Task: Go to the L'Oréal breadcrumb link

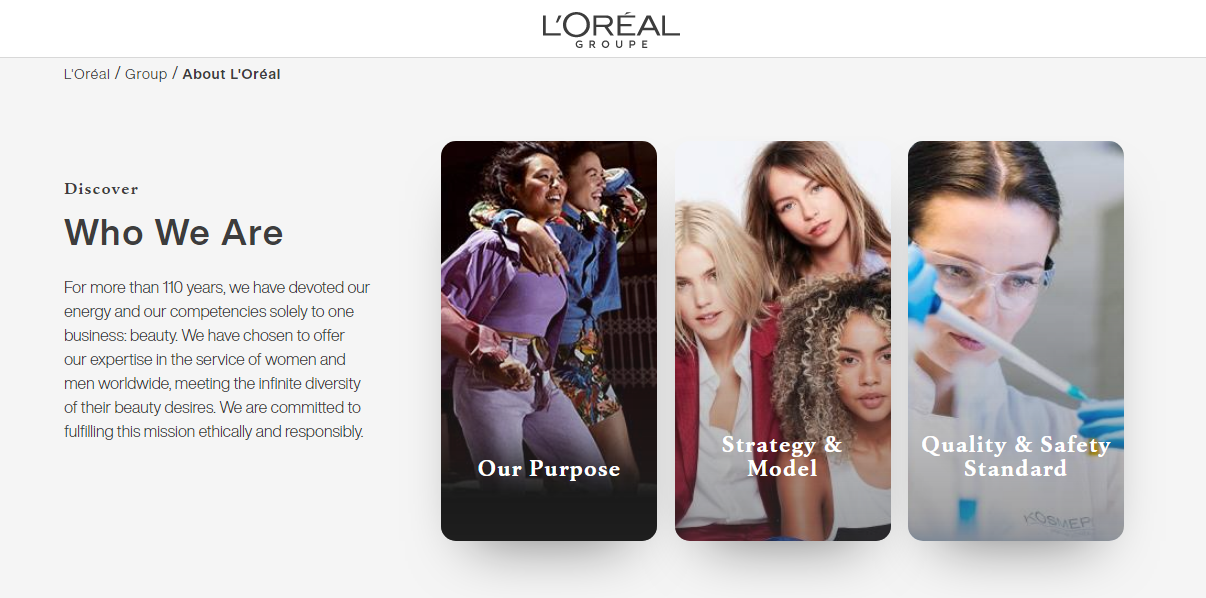Action: (x=87, y=74)
